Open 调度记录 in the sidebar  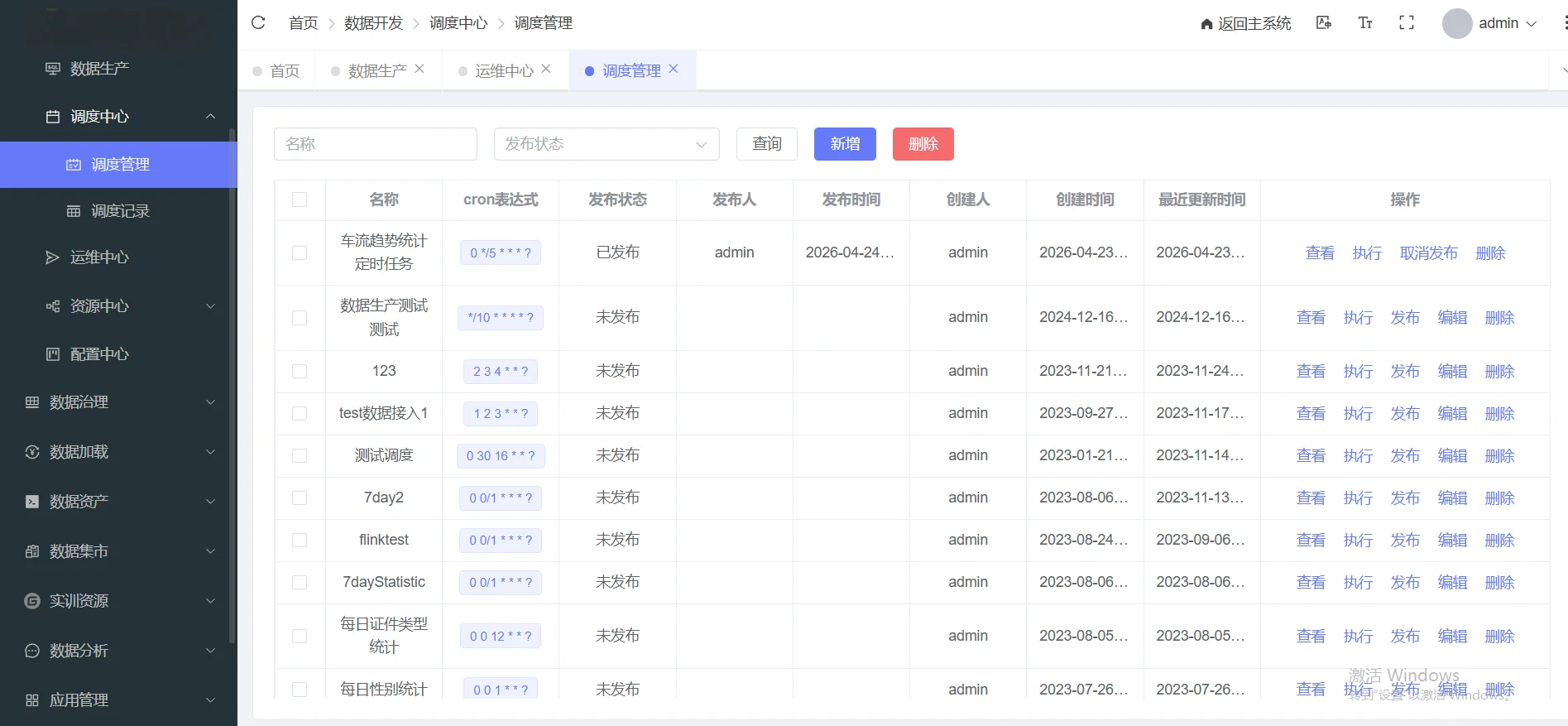click(118, 211)
